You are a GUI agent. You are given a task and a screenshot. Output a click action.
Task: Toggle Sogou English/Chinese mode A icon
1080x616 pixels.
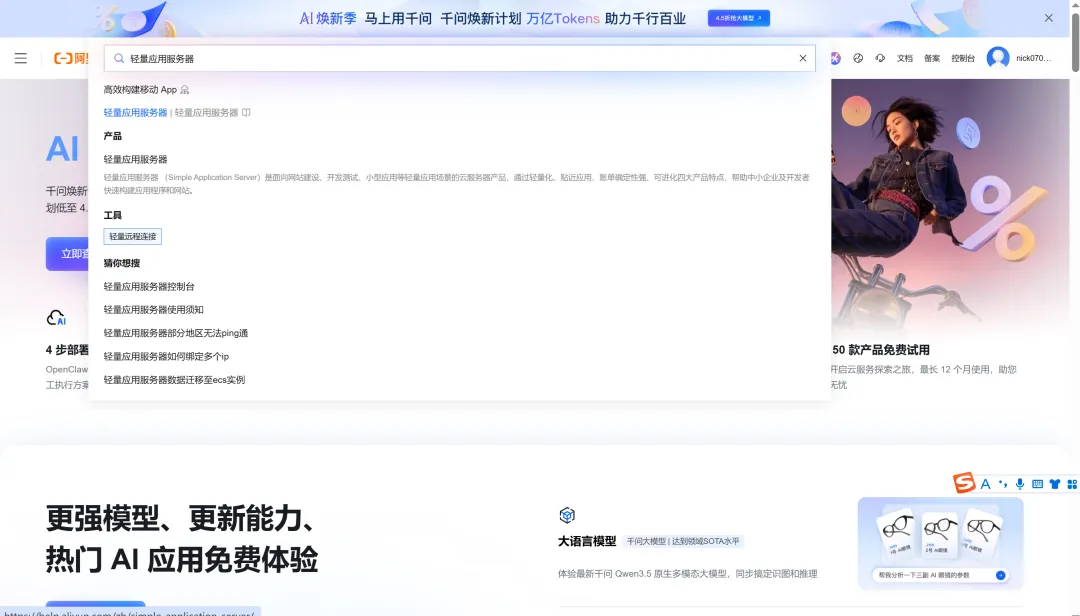click(x=985, y=484)
